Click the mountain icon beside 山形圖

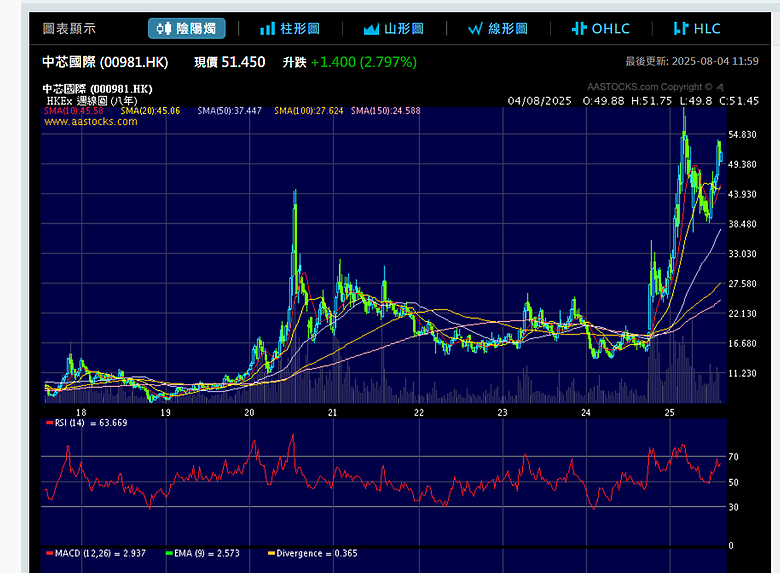pos(371,29)
